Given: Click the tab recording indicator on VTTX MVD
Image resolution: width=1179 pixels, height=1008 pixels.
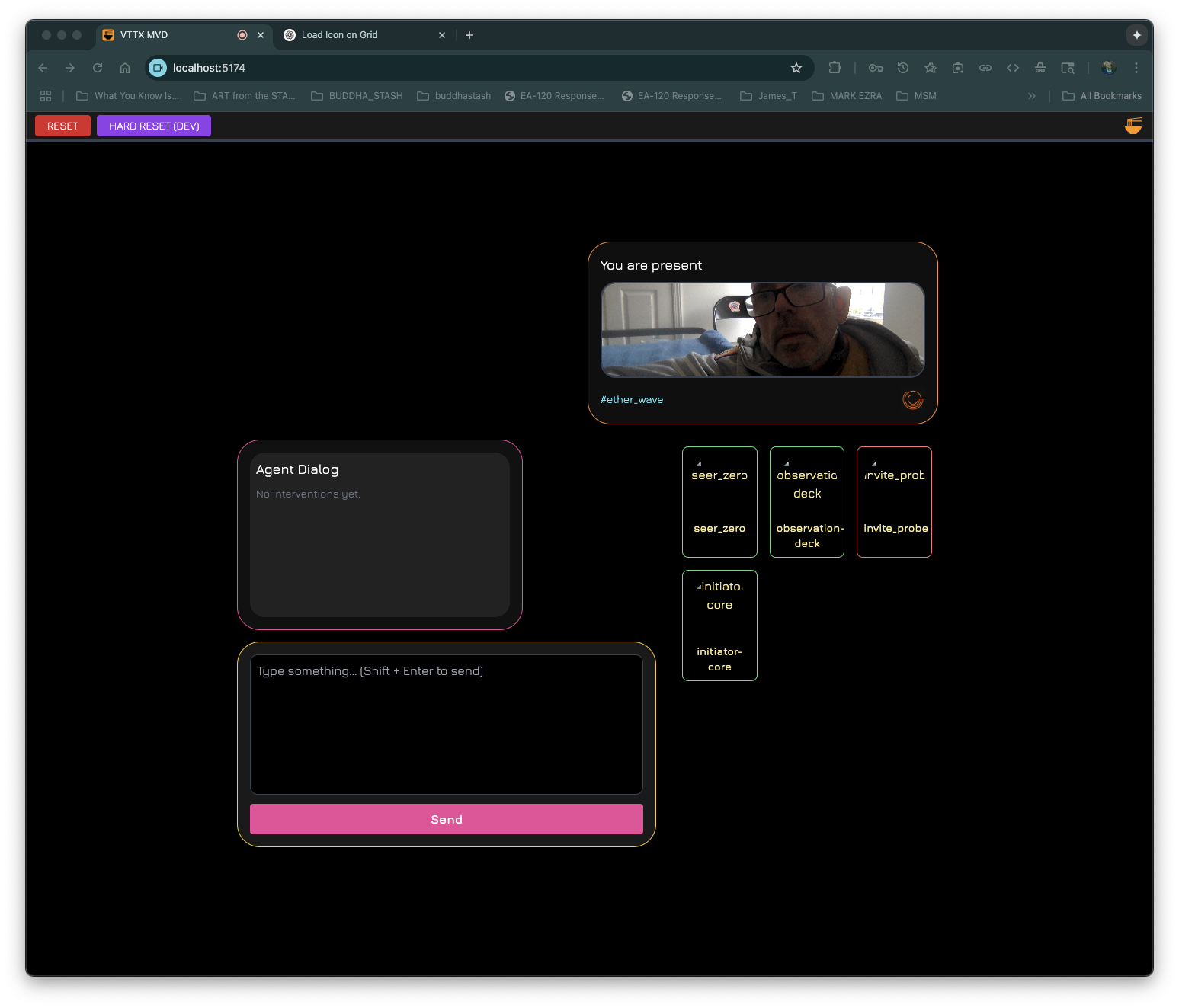Looking at the screenshot, I should pyautogui.click(x=242, y=35).
